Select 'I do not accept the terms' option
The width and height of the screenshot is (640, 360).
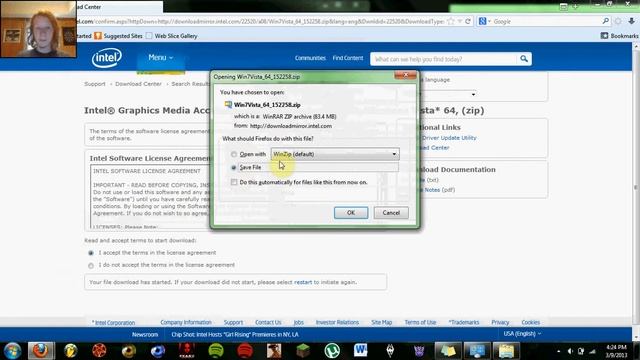tap(91, 265)
